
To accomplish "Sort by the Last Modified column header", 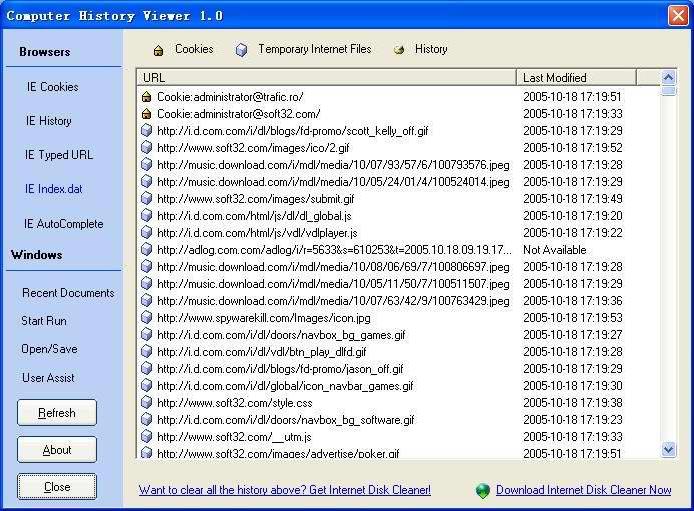I will tap(576, 78).
